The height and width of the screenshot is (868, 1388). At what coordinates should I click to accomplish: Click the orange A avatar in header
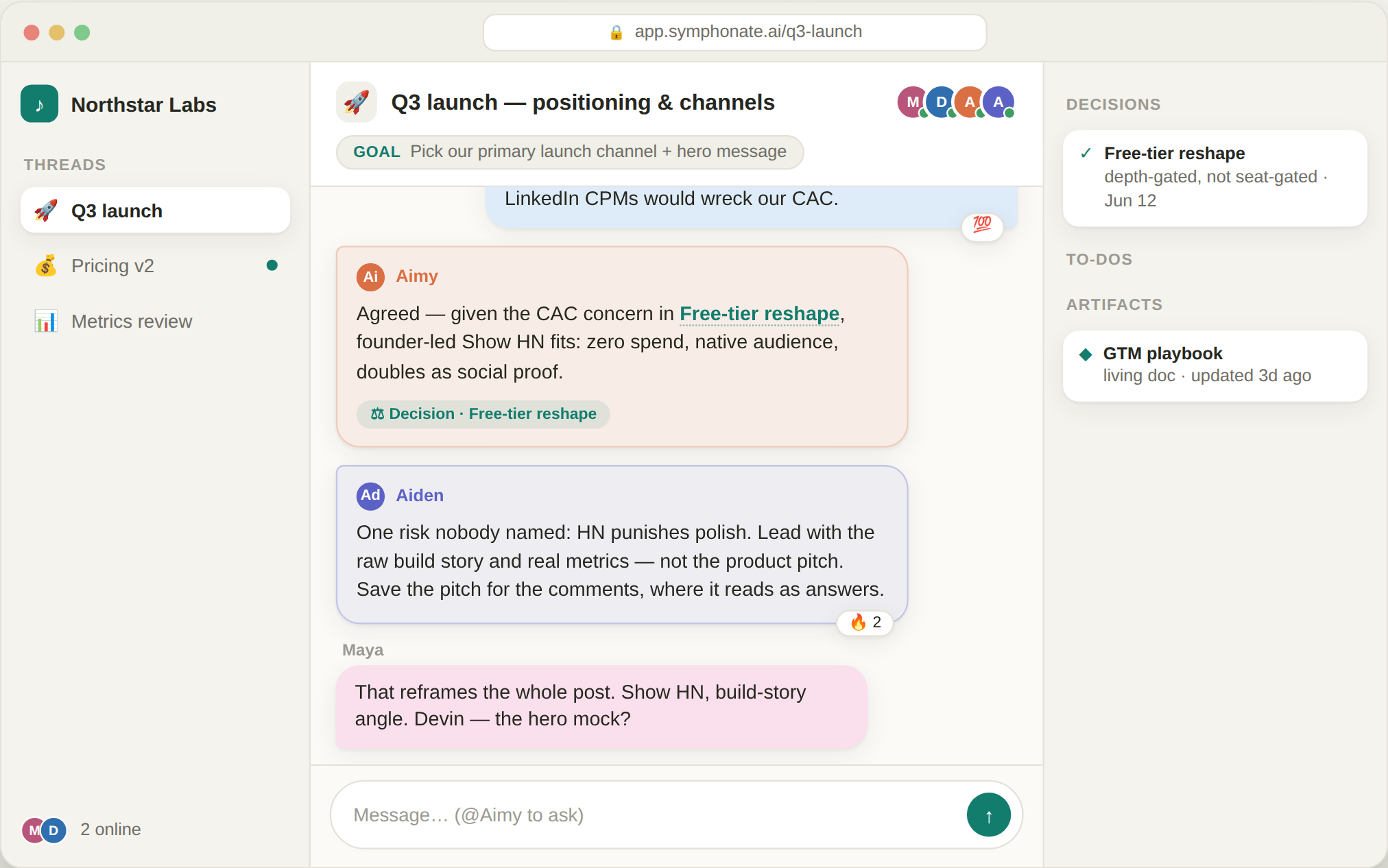(970, 102)
